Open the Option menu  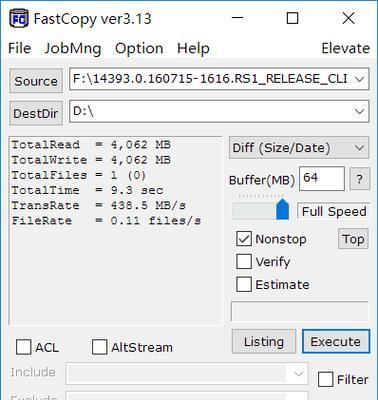[139, 48]
